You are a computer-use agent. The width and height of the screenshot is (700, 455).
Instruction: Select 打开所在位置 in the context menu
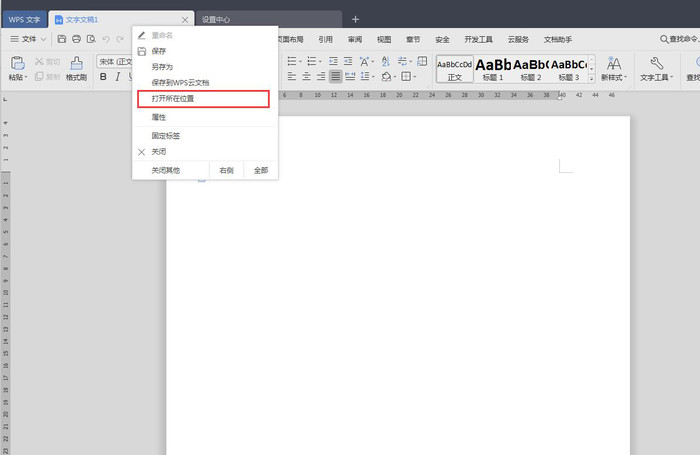pyautogui.click(x=203, y=99)
